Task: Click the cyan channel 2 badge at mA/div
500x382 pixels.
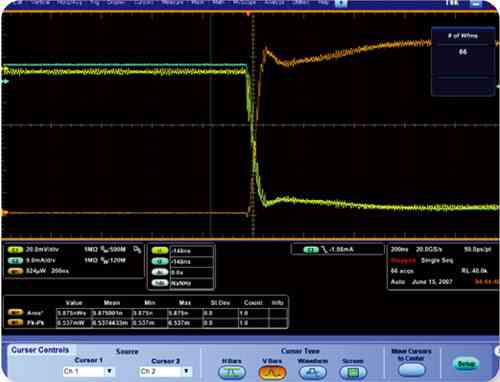Action: (x=15, y=260)
